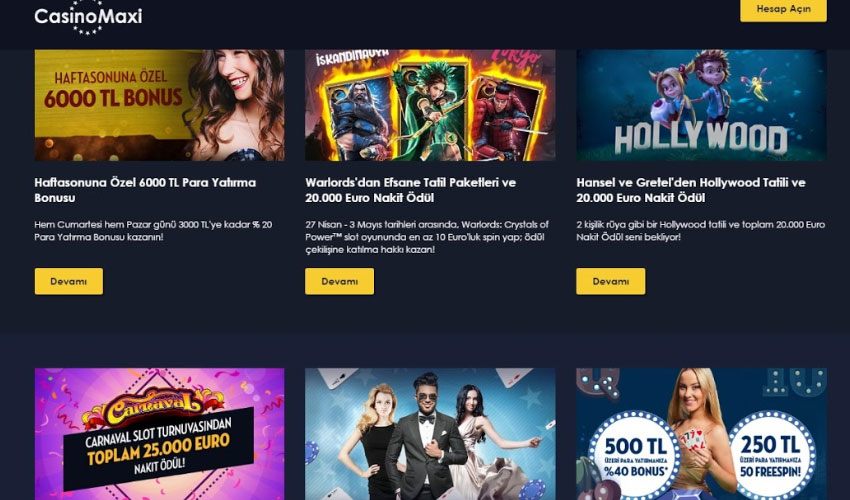Click the Cumartesi Pazar bonus description text
Viewport: 850px width, 500px height.
pos(153,230)
